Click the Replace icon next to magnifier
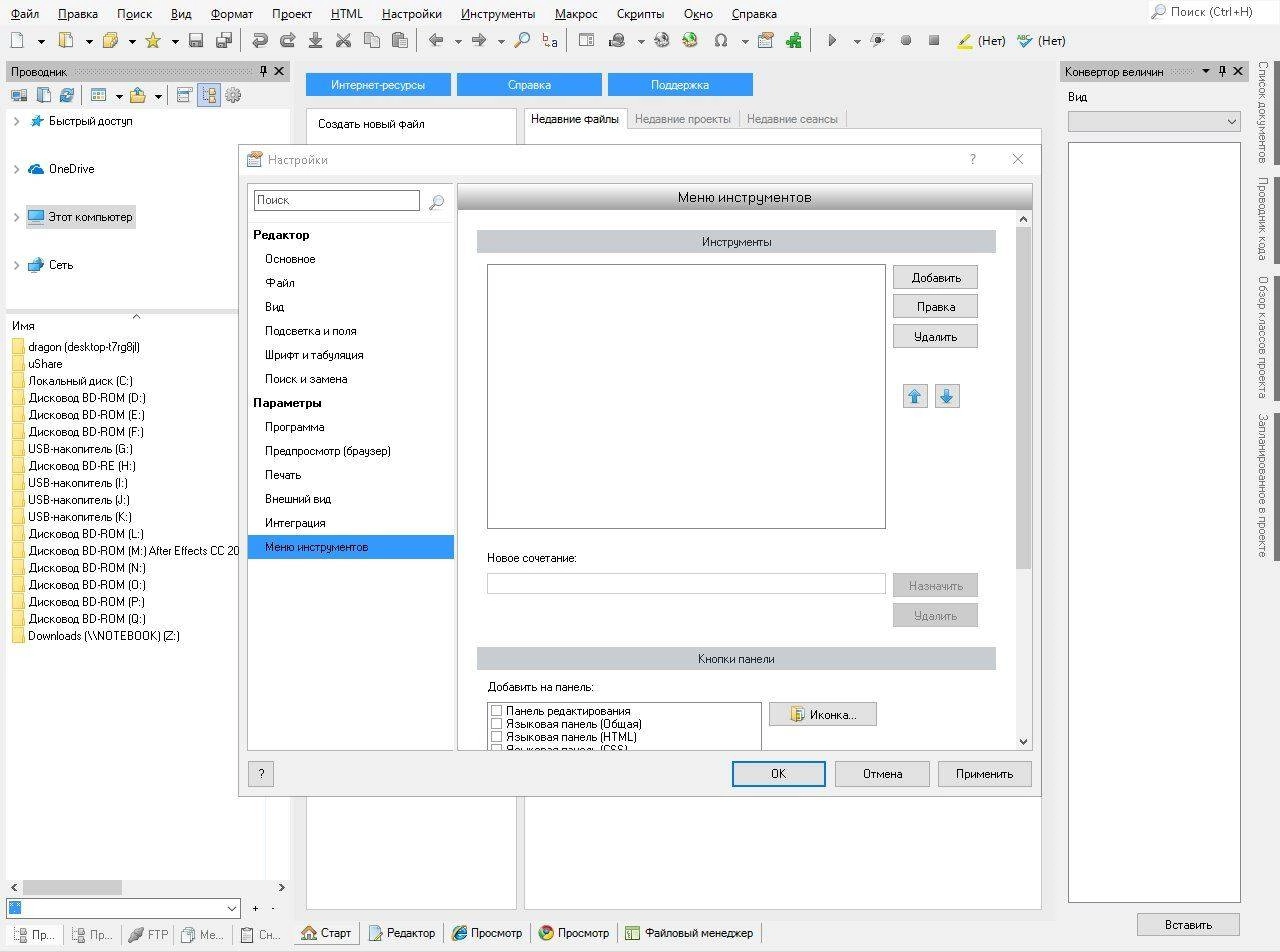 pyautogui.click(x=550, y=41)
